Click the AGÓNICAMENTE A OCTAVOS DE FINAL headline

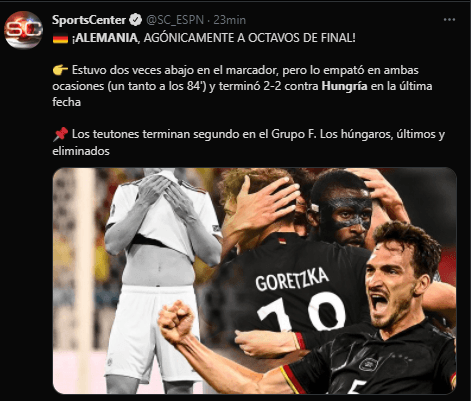[x=250, y=38]
